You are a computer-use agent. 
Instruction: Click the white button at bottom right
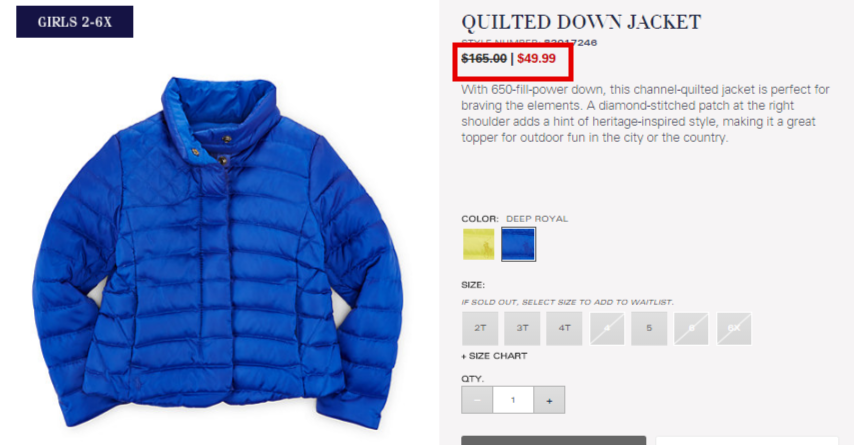point(747,440)
